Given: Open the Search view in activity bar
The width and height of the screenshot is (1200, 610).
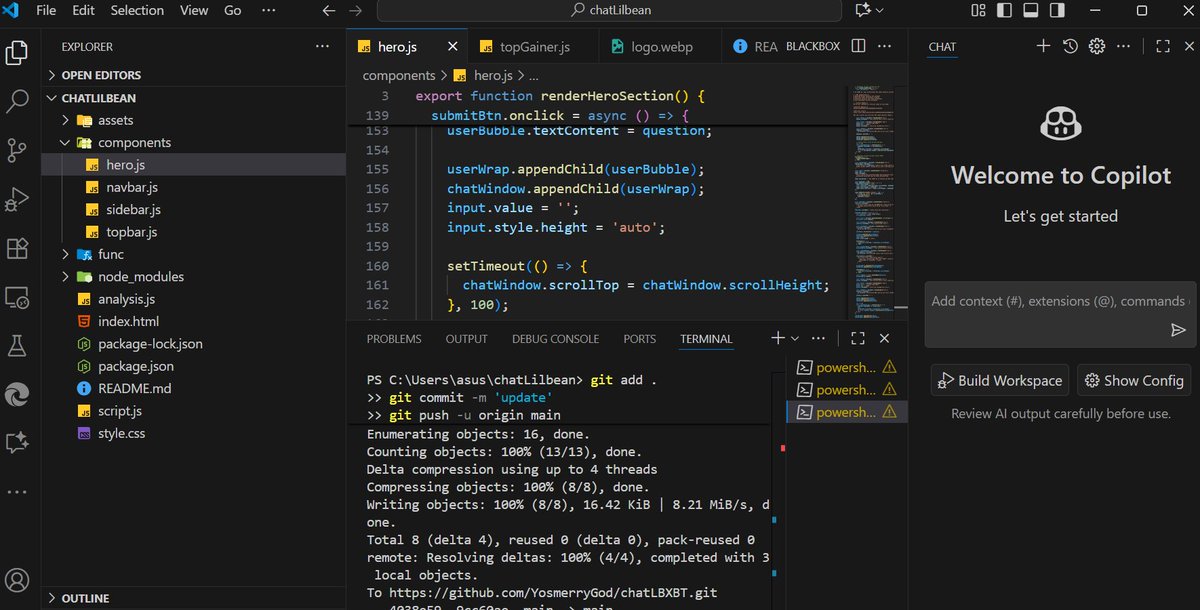Looking at the screenshot, I should pos(17,101).
